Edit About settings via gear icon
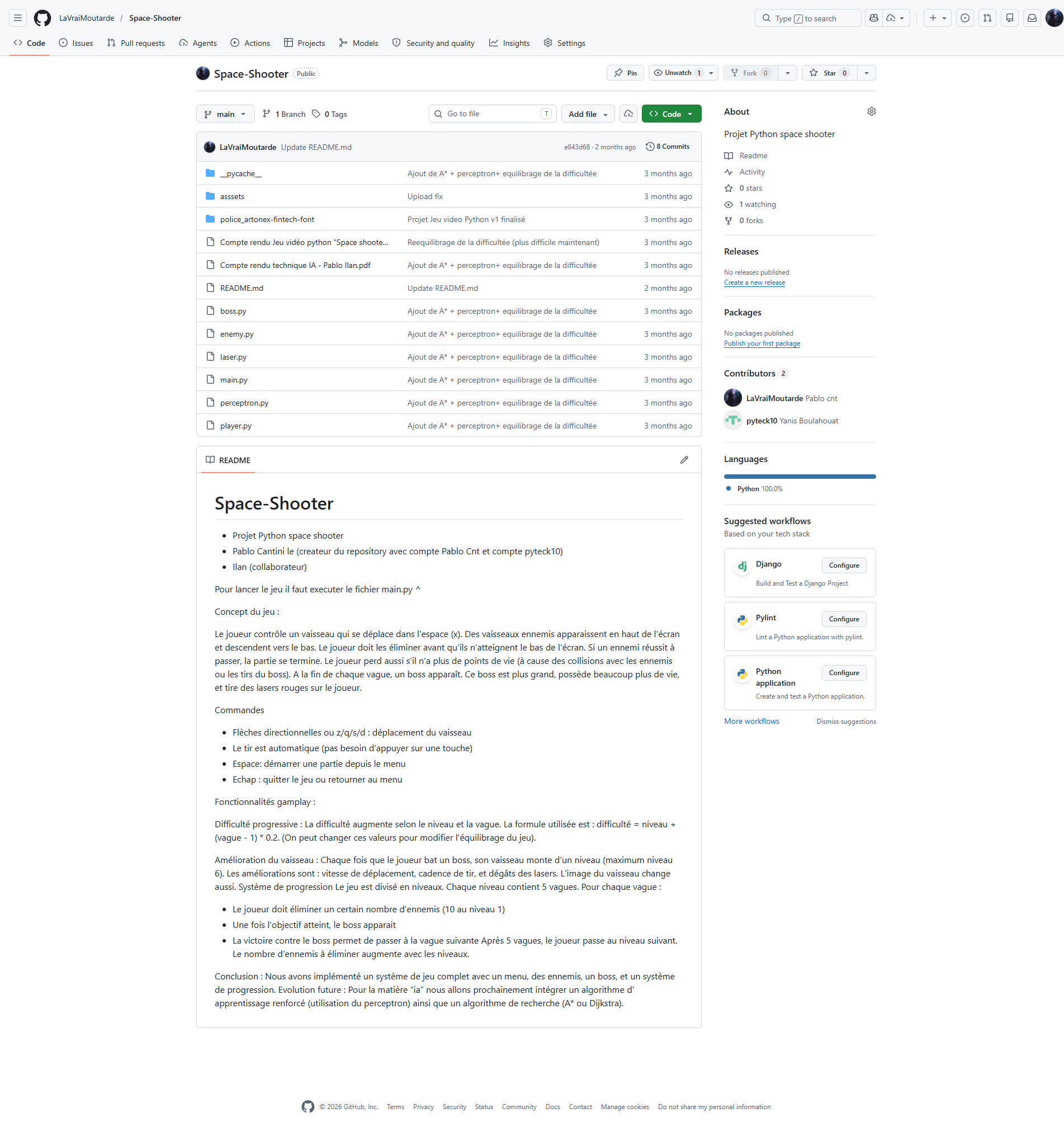Image resolution: width=1064 pixels, height=1136 pixels. pyautogui.click(x=871, y=111)
